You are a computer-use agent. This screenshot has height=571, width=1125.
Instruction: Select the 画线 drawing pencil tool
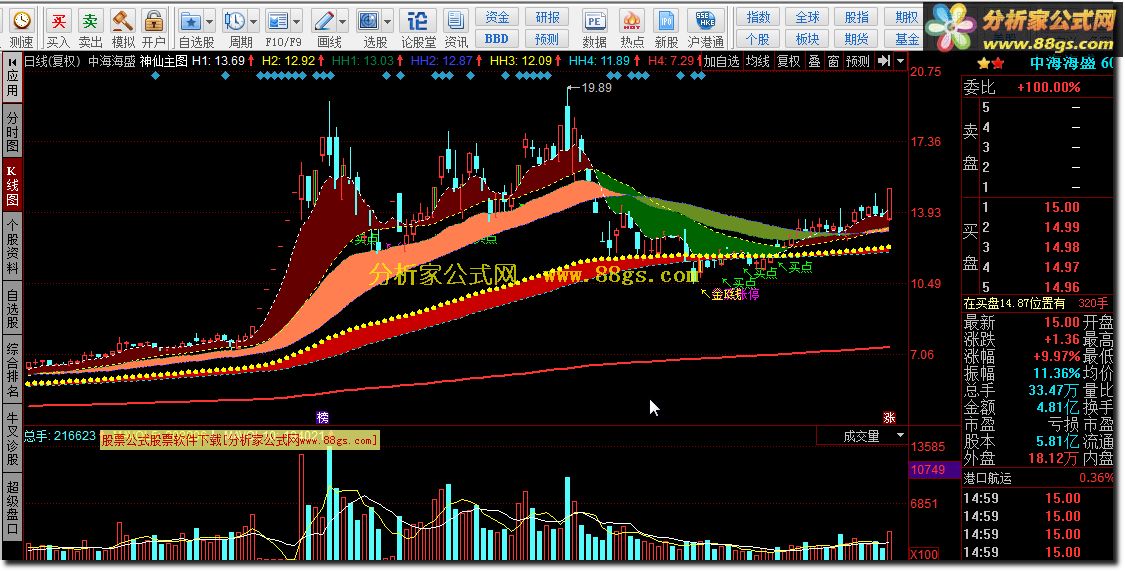(324, 20)
